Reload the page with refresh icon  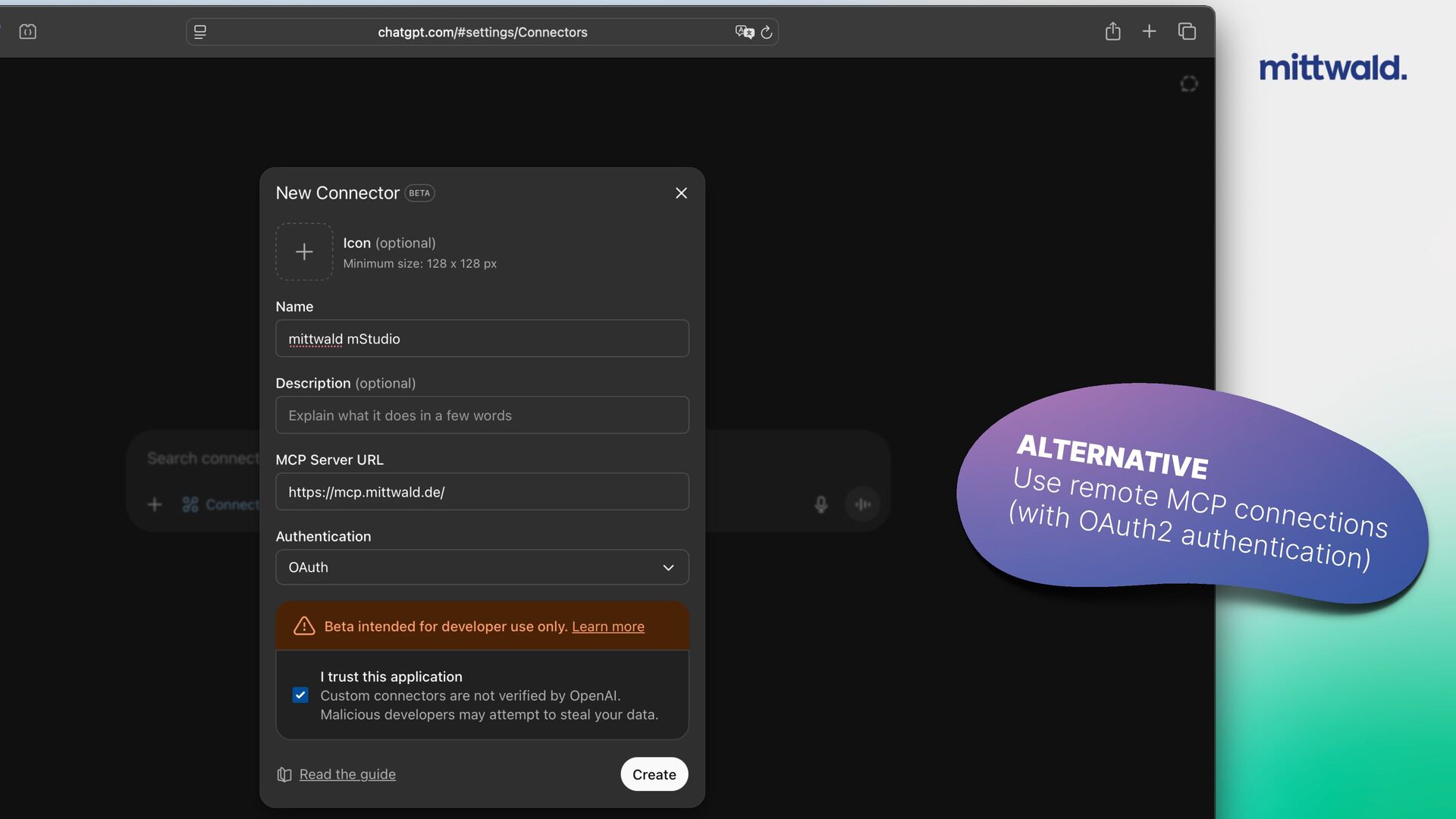click(x=767, y=32)
